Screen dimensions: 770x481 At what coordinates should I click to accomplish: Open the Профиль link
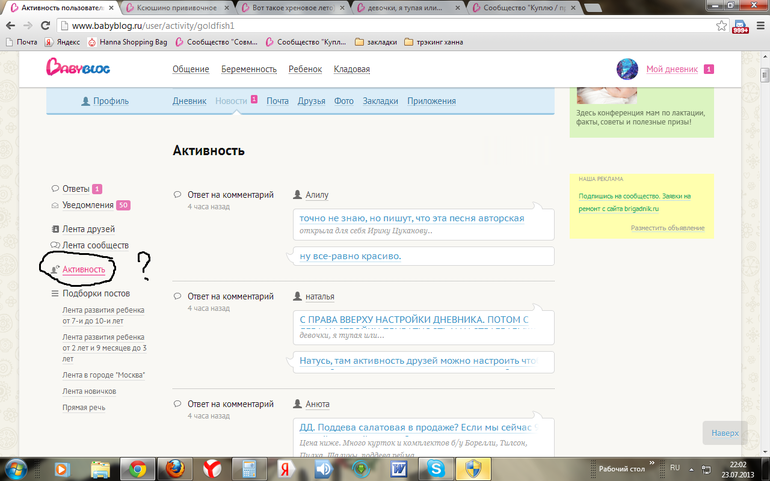pos(105,101)
